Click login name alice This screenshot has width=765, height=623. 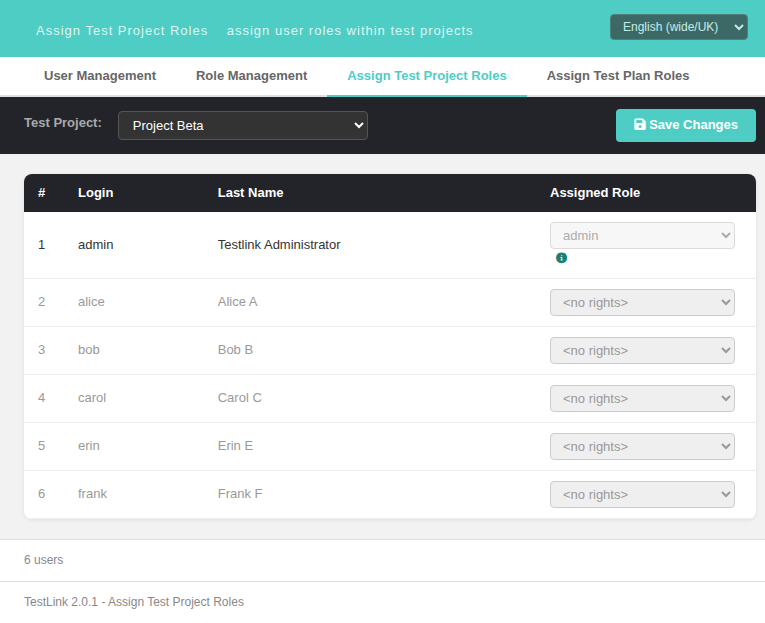[x=91, y=301]
